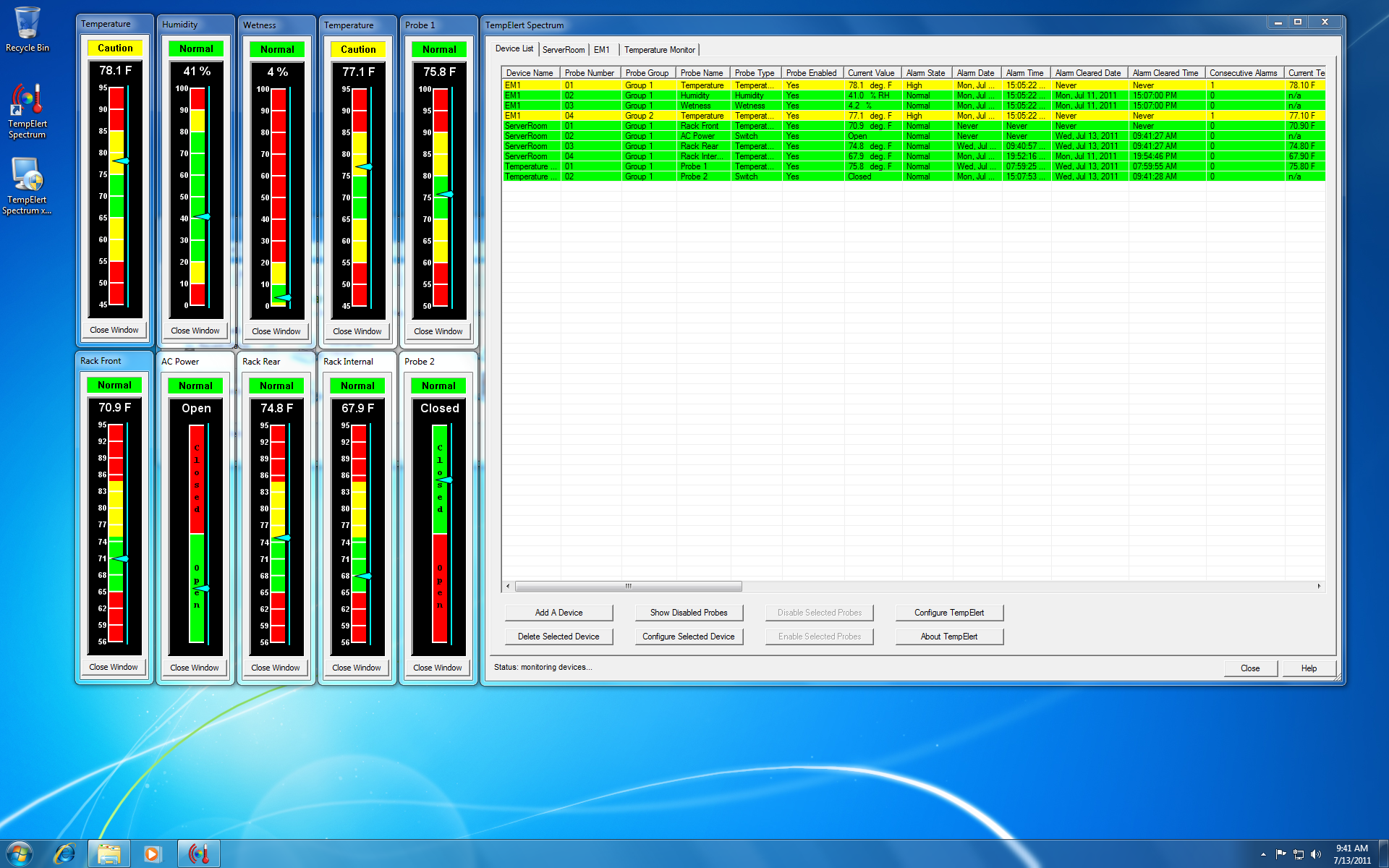Select the ServerRoom AC Power row
1389x868 pixels.
914,136
